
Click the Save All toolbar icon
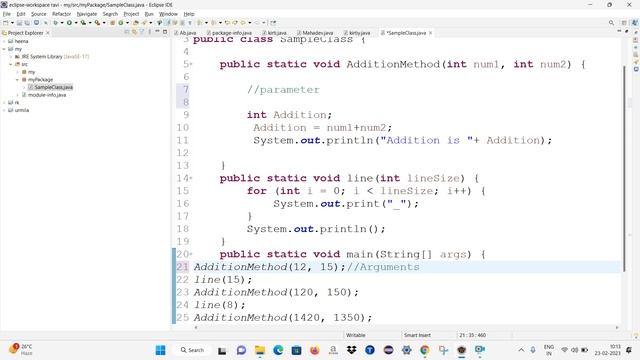(x=27, y=23)
